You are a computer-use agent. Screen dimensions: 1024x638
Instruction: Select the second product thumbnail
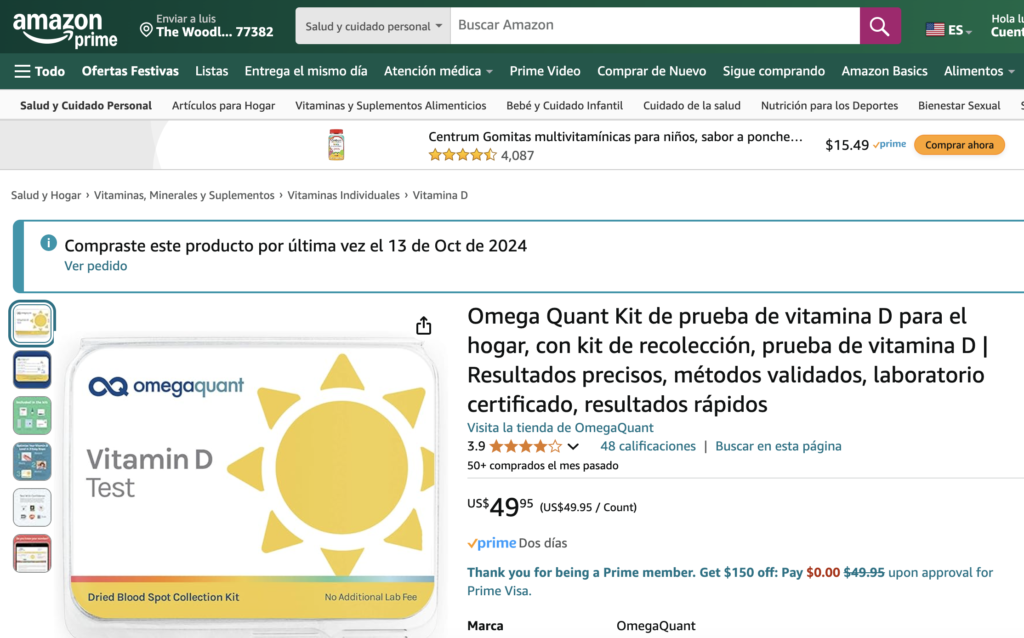32,369
